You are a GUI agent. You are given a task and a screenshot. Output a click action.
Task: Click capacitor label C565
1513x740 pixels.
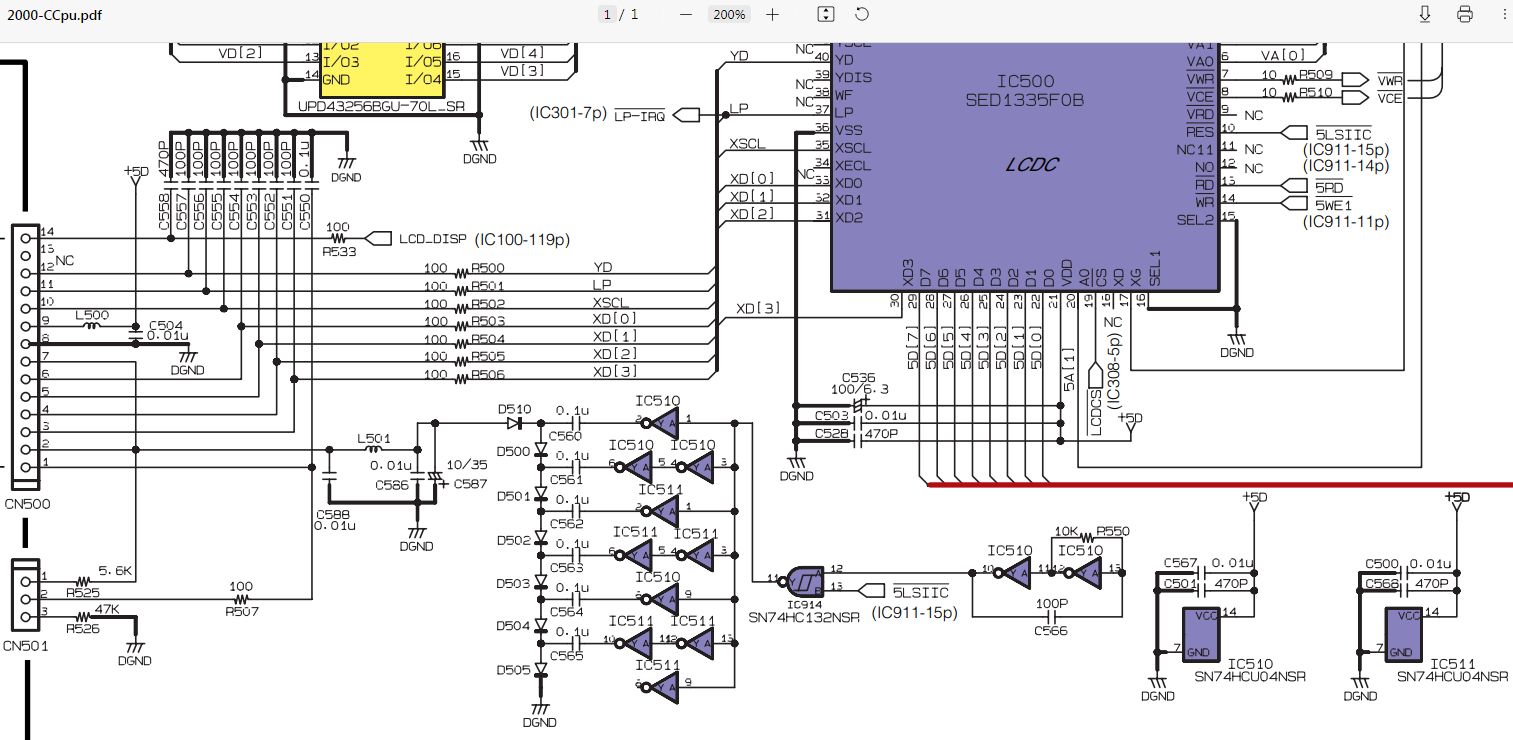point(565,655)
